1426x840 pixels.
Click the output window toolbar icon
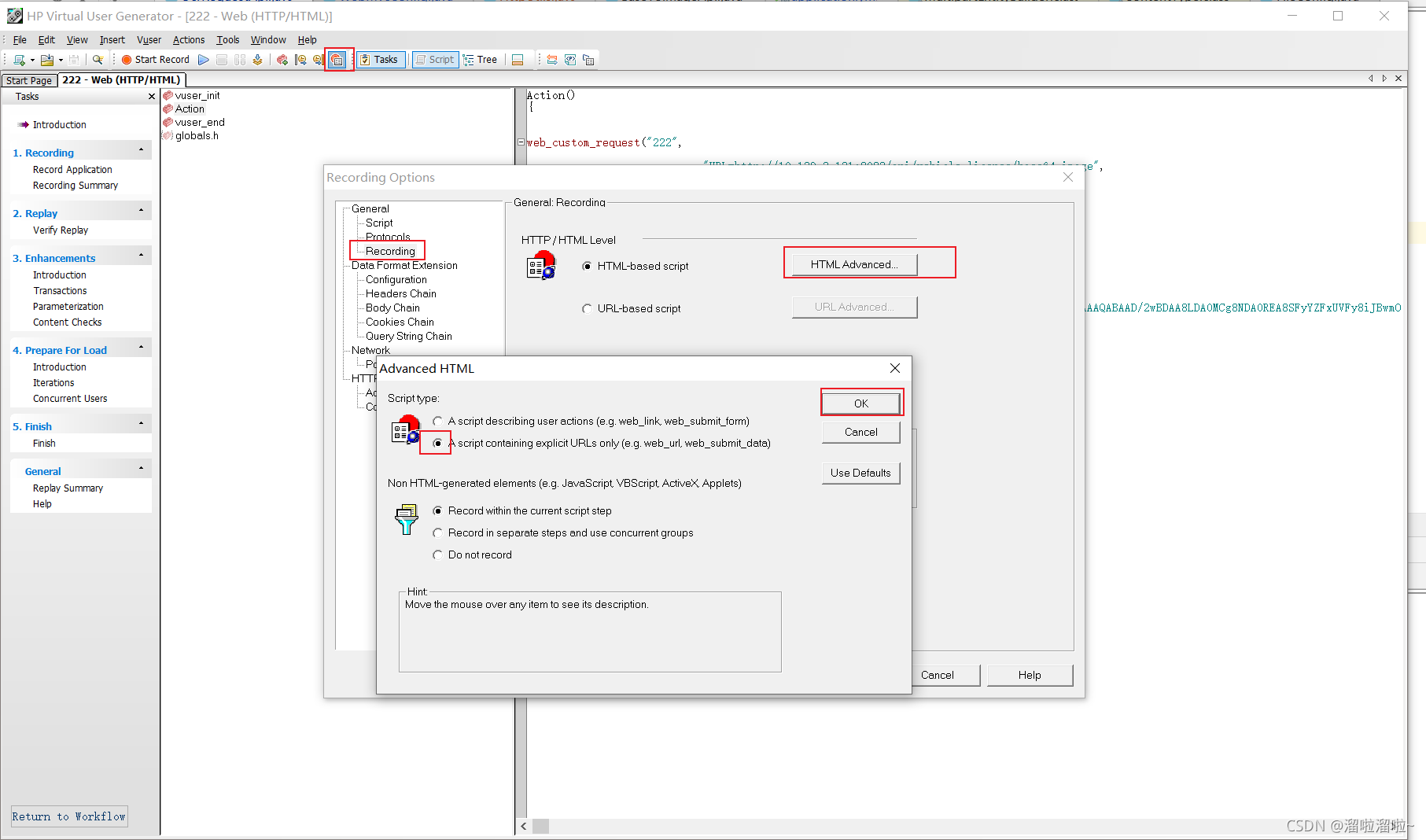518,60
